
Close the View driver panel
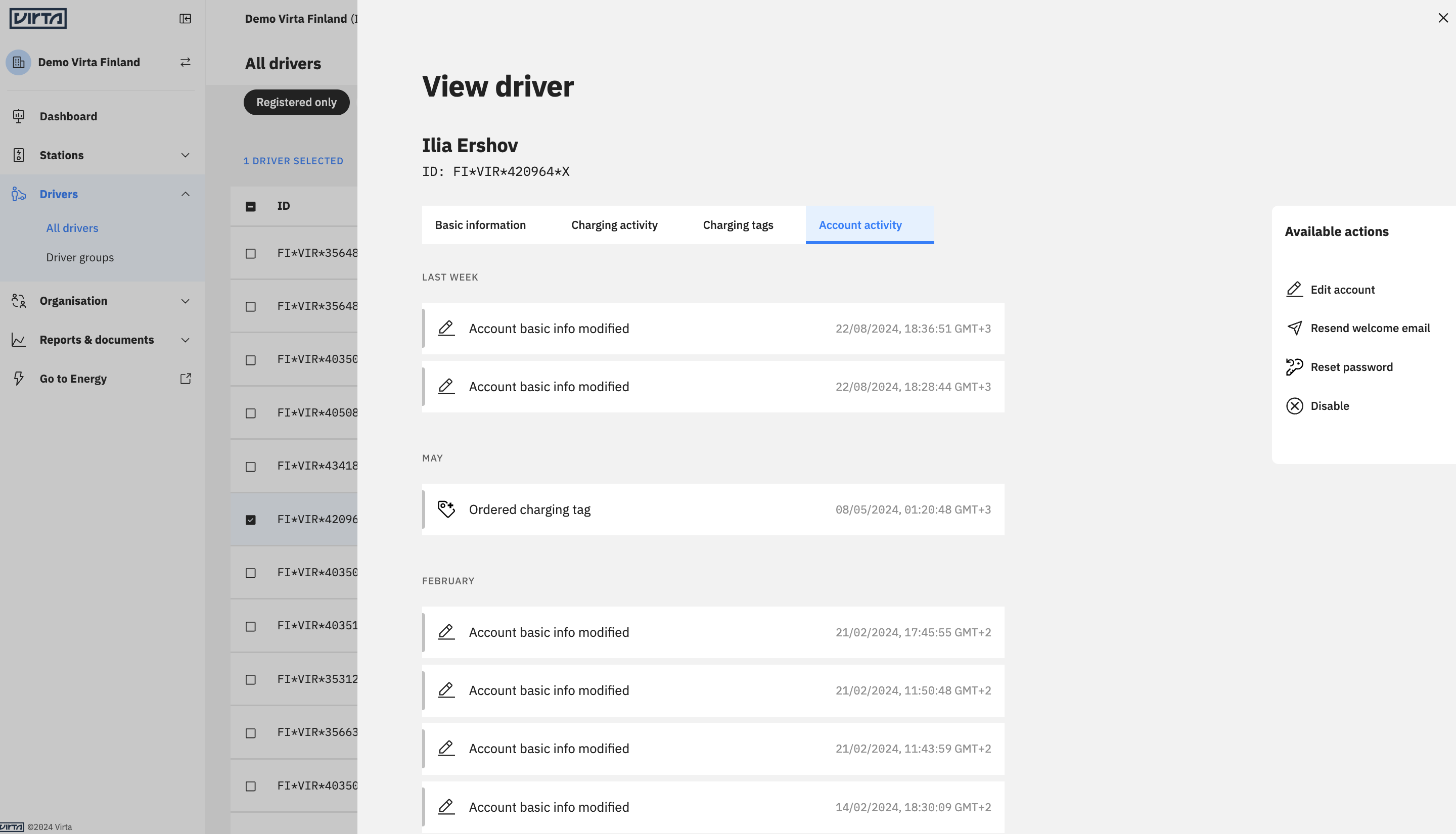tap(1443, 18)
